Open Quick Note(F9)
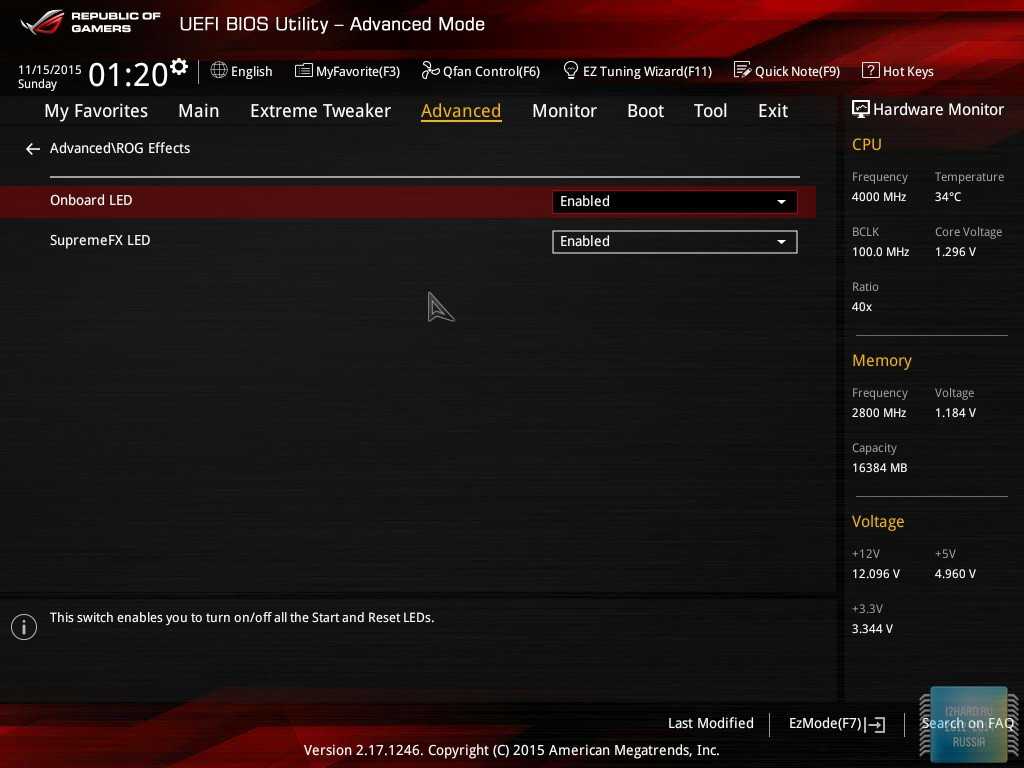This screenshot has width=1024, height=768. 786,71
